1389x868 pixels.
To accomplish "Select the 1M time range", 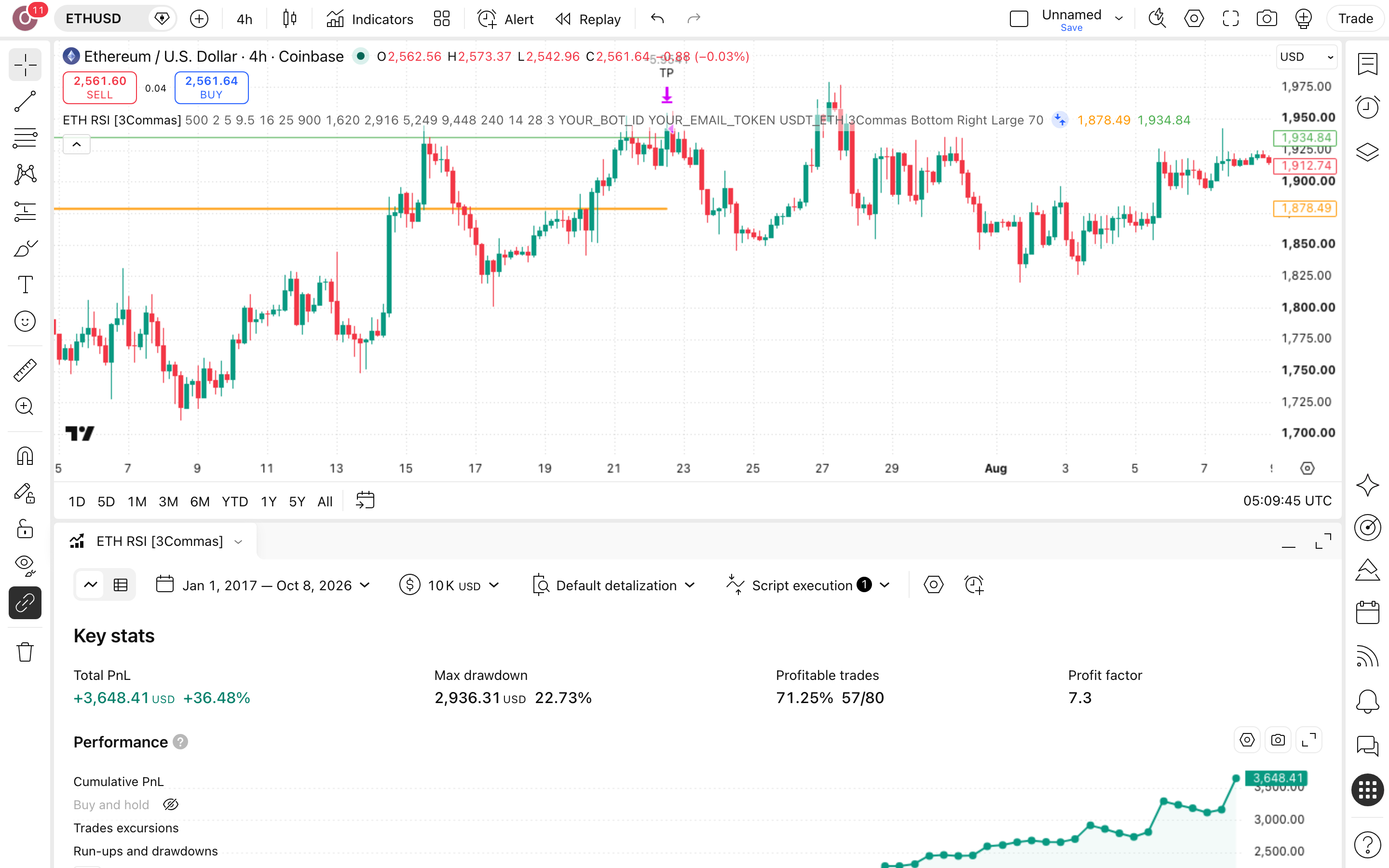I will coord(136,502).
